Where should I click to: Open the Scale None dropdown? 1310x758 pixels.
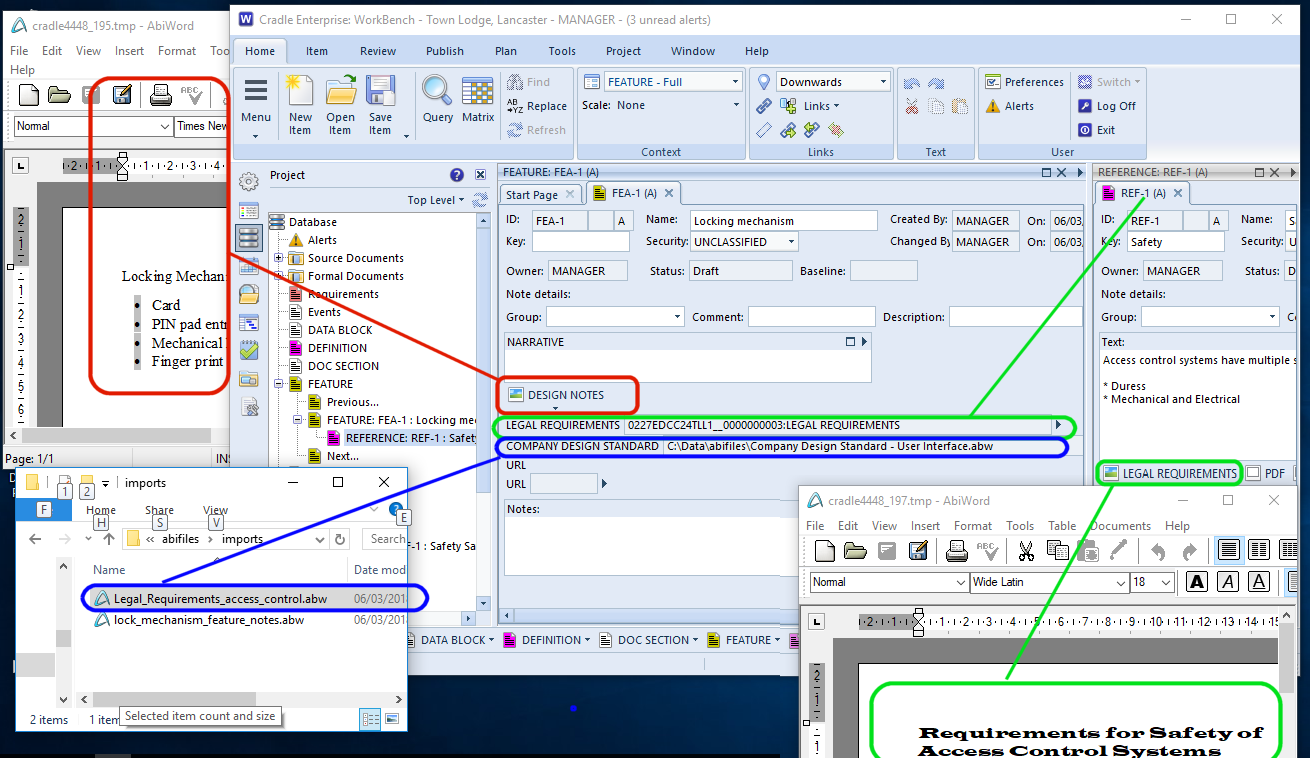pos(736,105)
